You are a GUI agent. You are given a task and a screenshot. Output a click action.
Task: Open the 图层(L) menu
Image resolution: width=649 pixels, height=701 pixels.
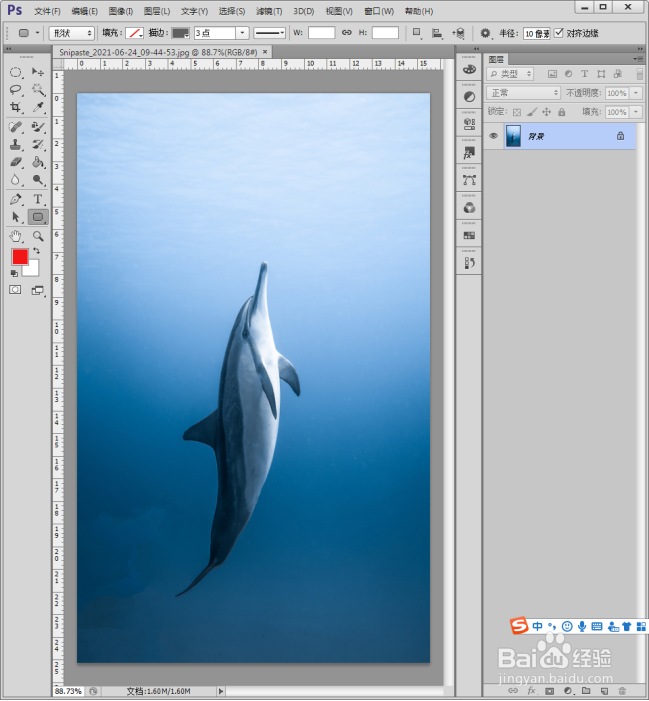157,11
